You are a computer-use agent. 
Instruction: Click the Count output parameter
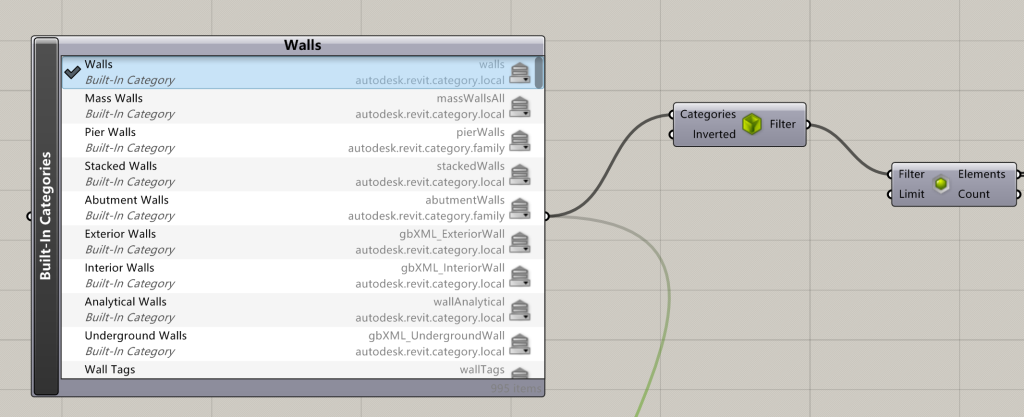click(x=974, y=194)
